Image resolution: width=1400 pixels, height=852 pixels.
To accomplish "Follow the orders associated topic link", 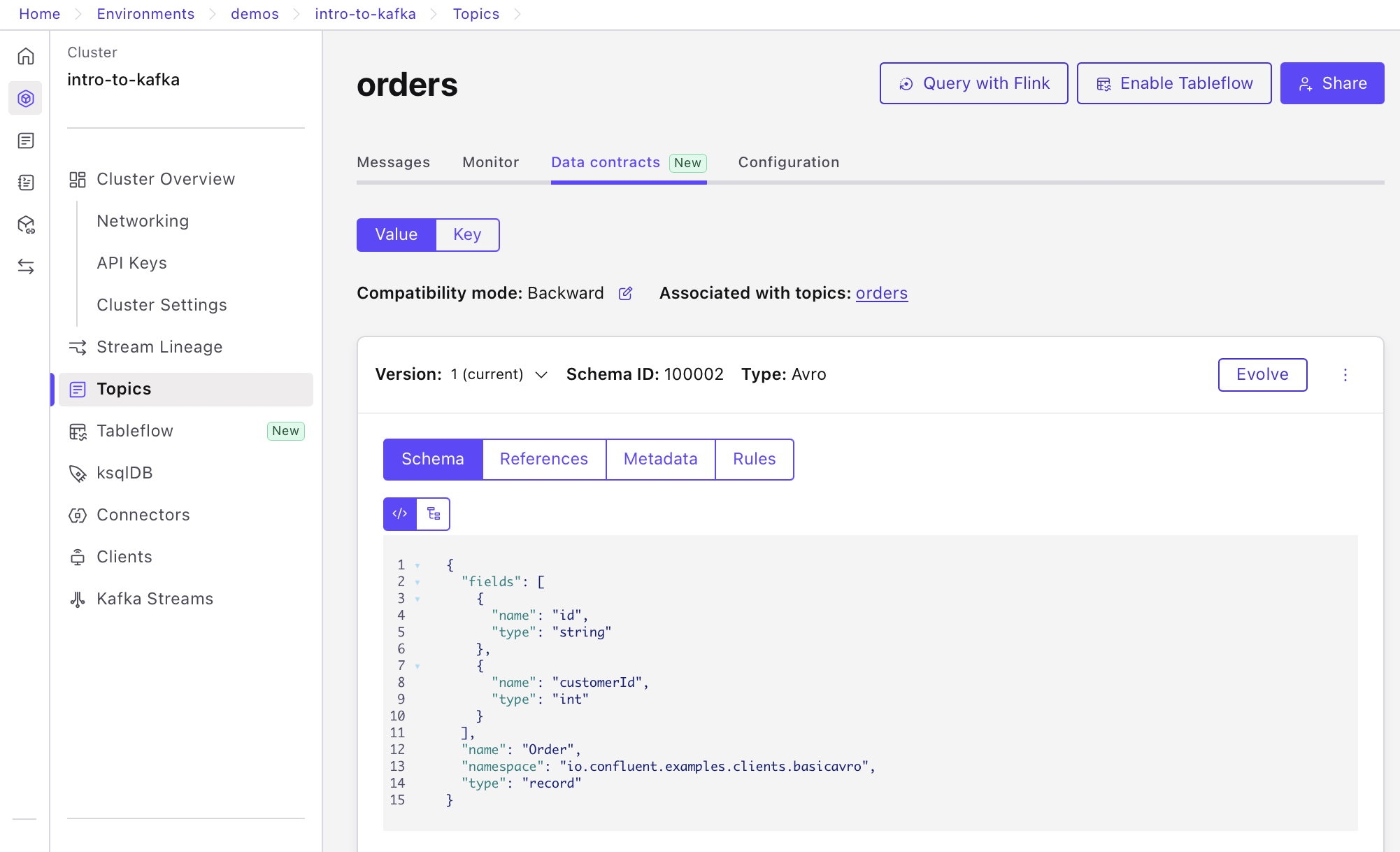I will (x=881, y=293).
